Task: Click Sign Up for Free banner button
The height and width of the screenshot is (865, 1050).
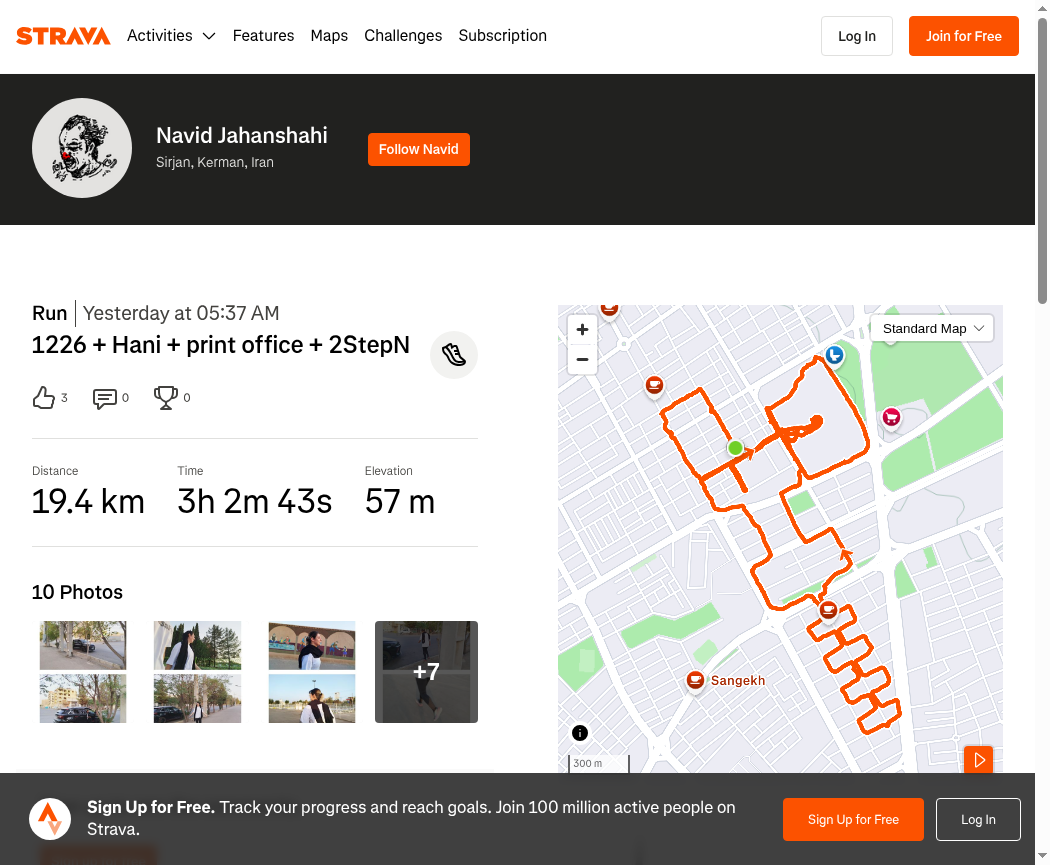Action: click(853, 819)
